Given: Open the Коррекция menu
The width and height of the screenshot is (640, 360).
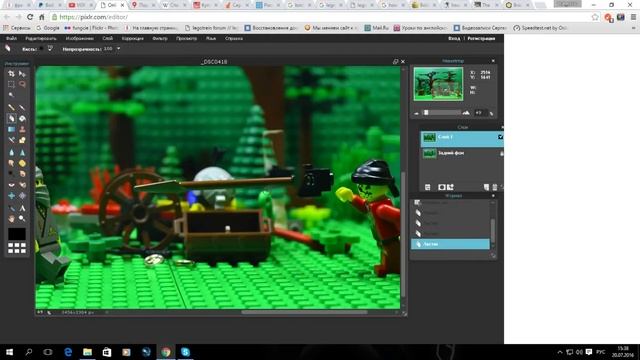Looking at the screenshot, I should [x=133, y=38].
